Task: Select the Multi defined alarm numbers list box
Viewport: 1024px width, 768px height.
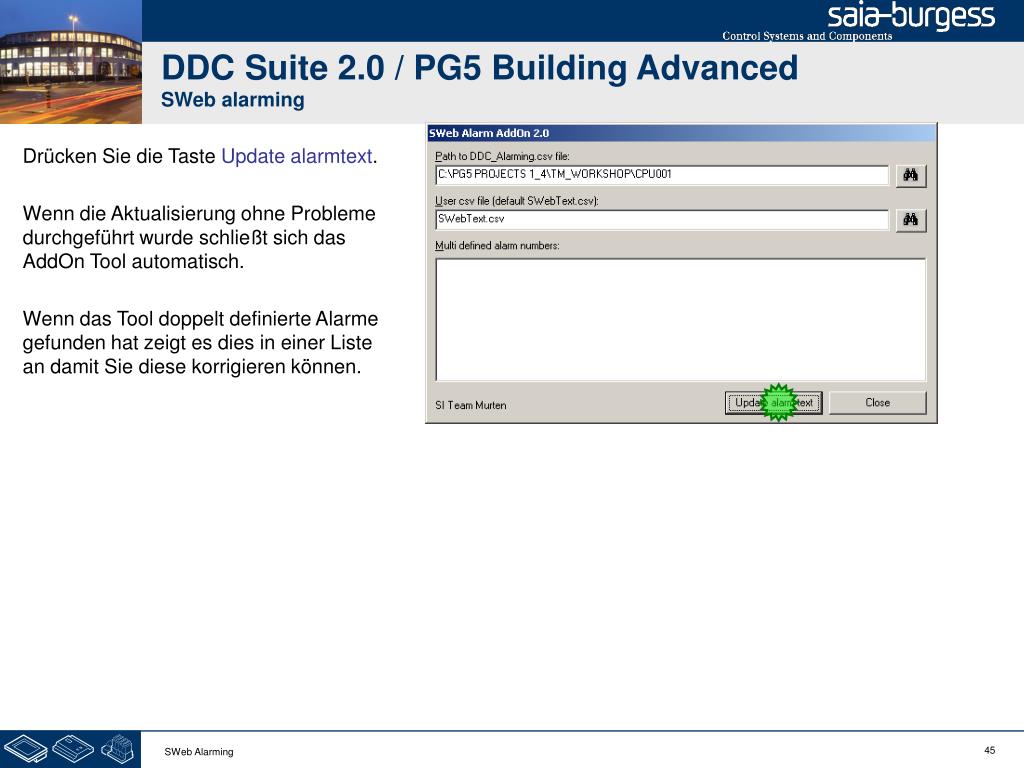Action: (x=680, y=319)
